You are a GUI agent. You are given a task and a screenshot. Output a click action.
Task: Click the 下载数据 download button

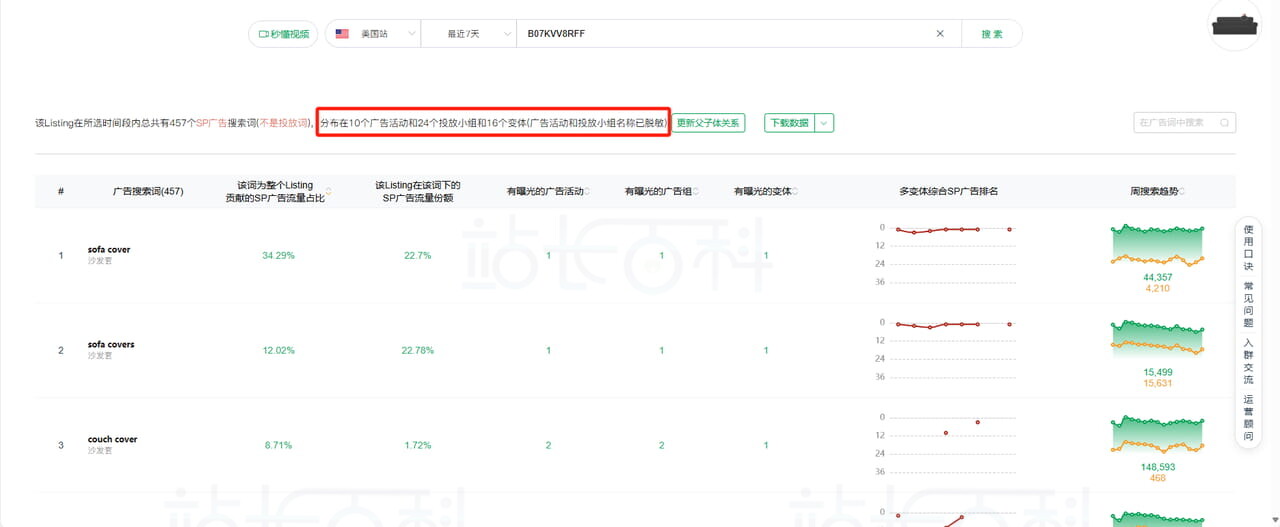click(789, 123)
